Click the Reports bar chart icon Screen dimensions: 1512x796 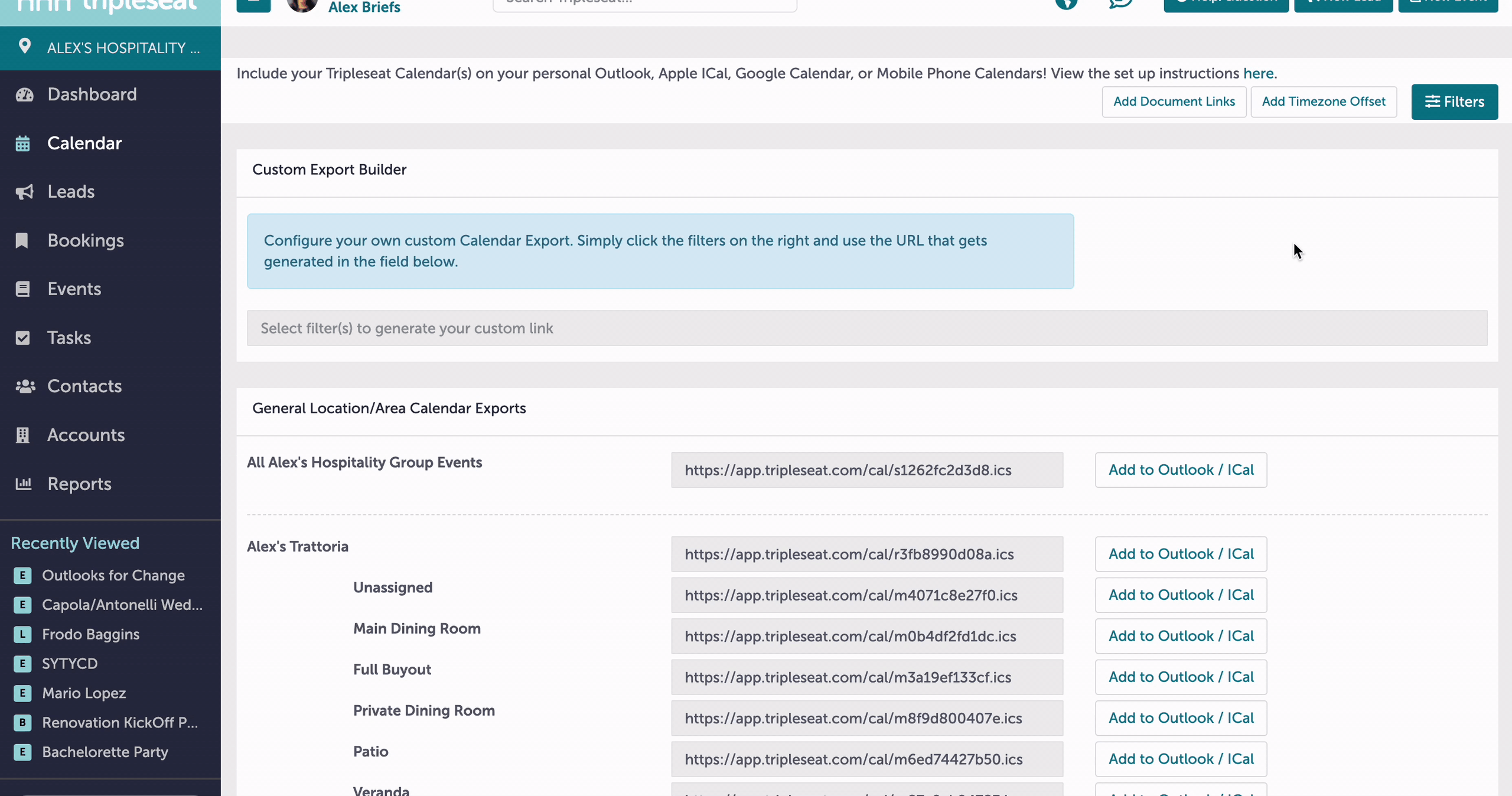23,484
